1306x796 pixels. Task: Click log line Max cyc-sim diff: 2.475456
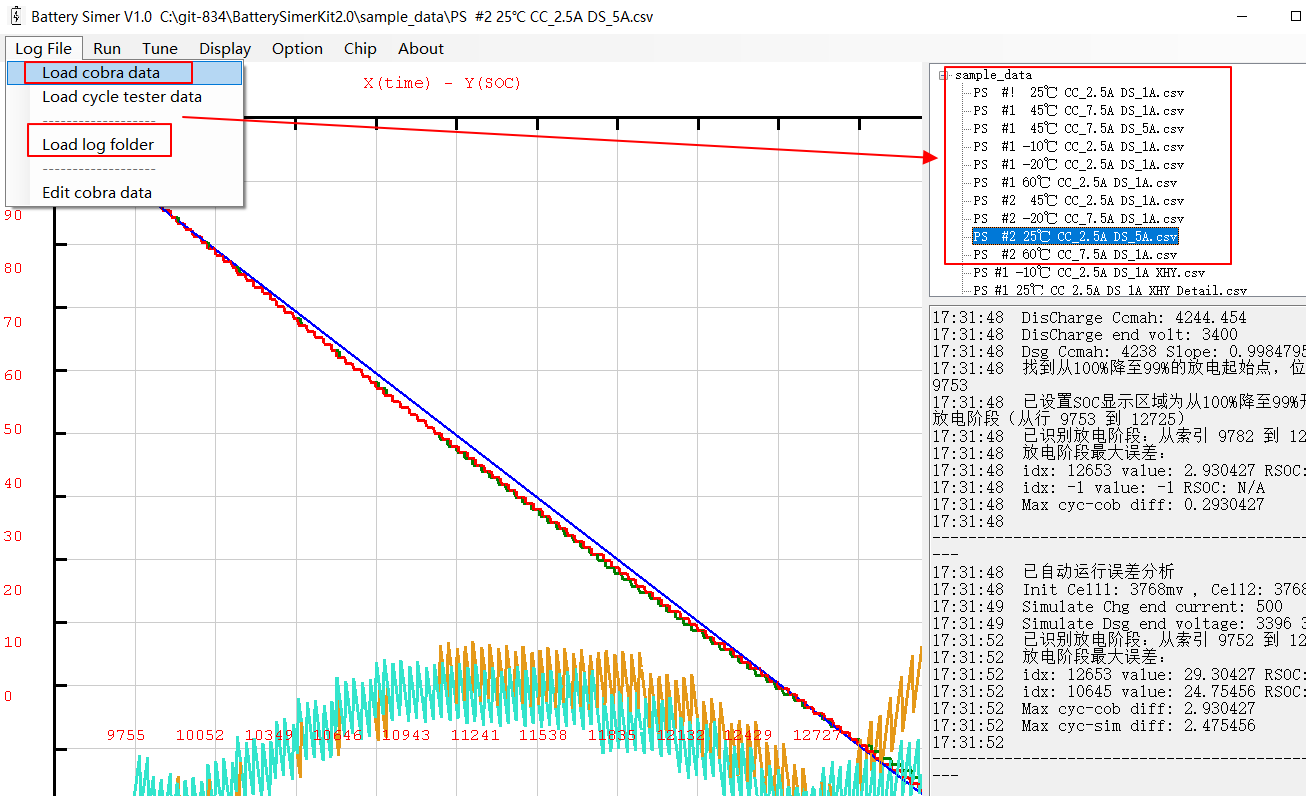1093,726
